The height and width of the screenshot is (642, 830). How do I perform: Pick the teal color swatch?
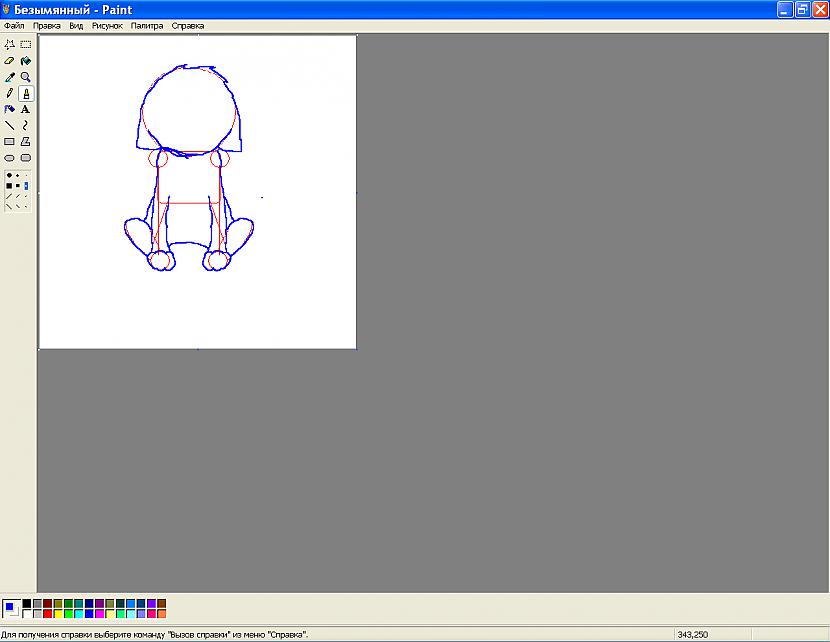[79, 603]
